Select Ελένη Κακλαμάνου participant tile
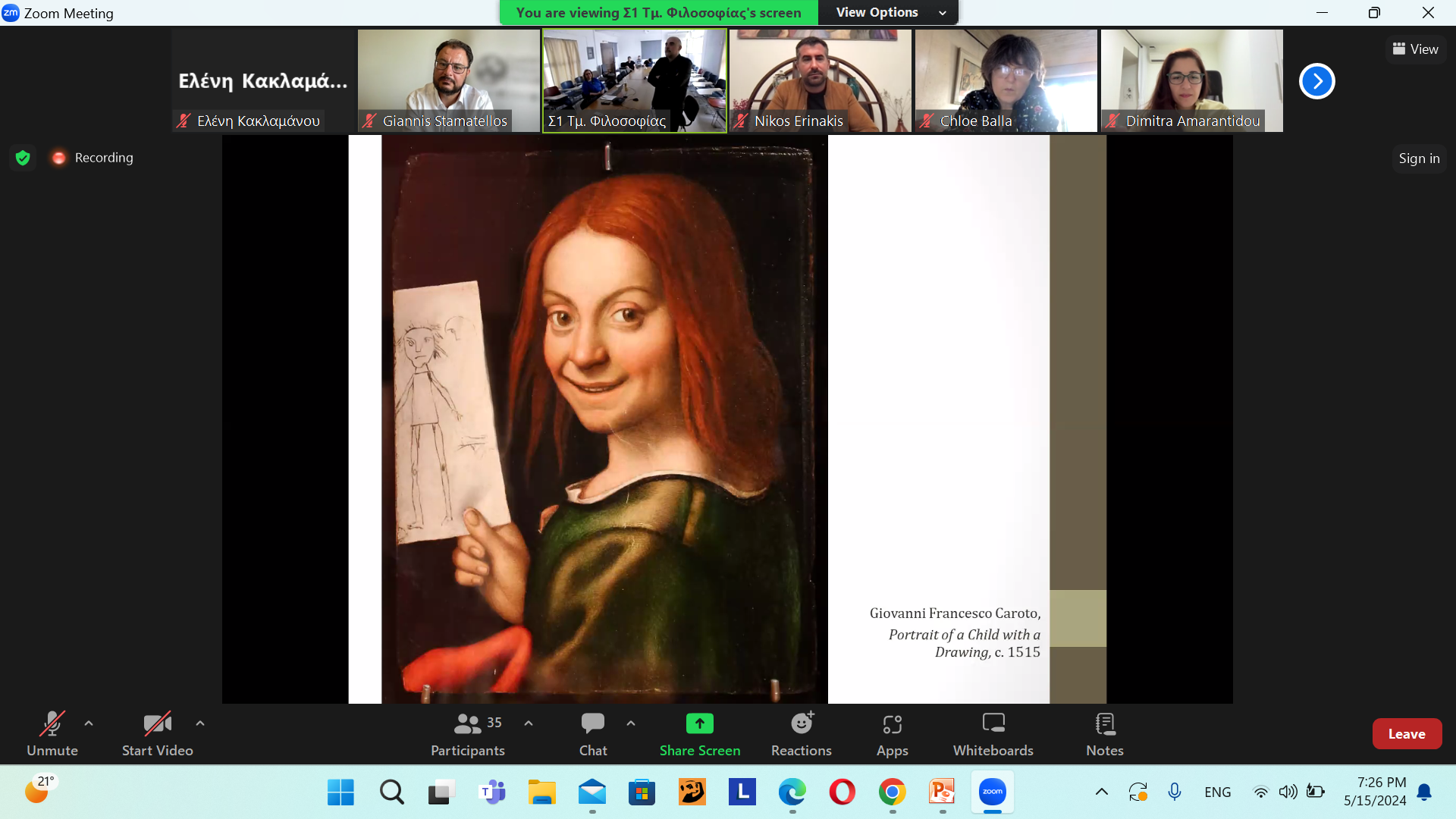The width and height of the screenshot is (1456, 819). point(263,80)
